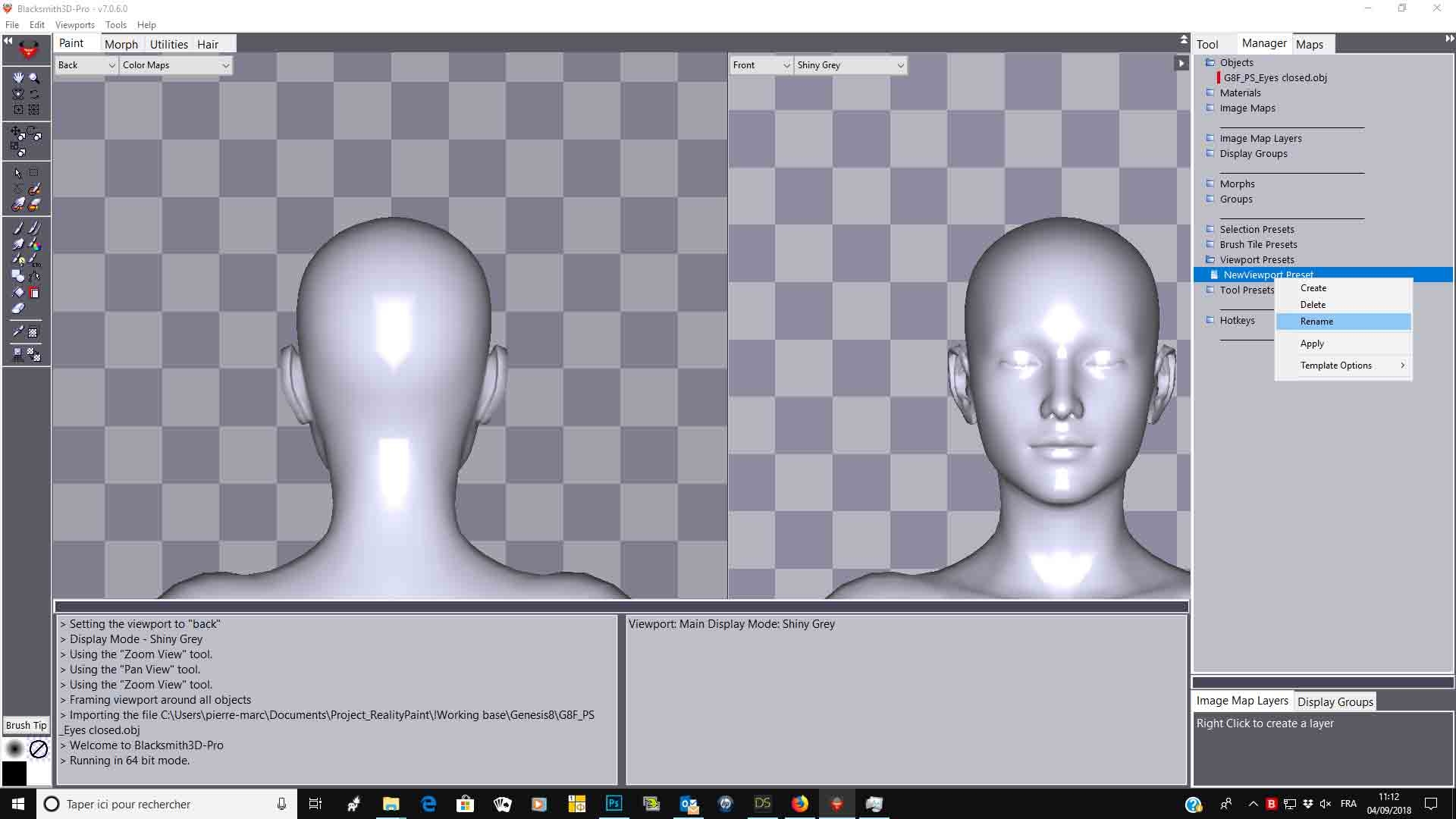Click the Blacksmith3D red logo icon
1456x819 pixels.
coord(29,50)
